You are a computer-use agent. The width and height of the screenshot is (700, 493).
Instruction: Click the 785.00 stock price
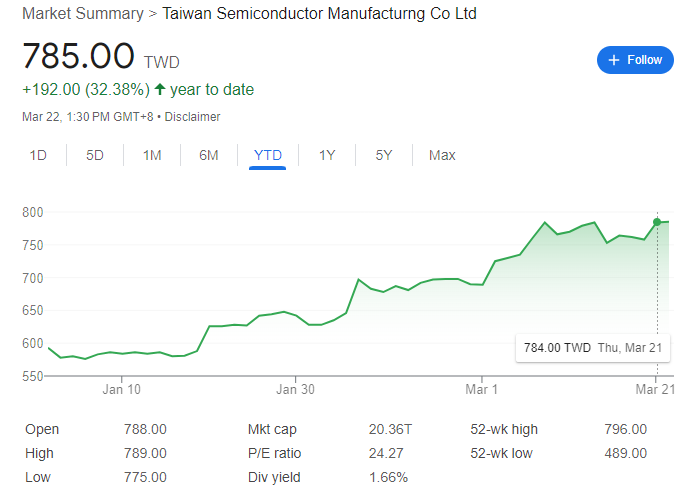pos(78,56)
